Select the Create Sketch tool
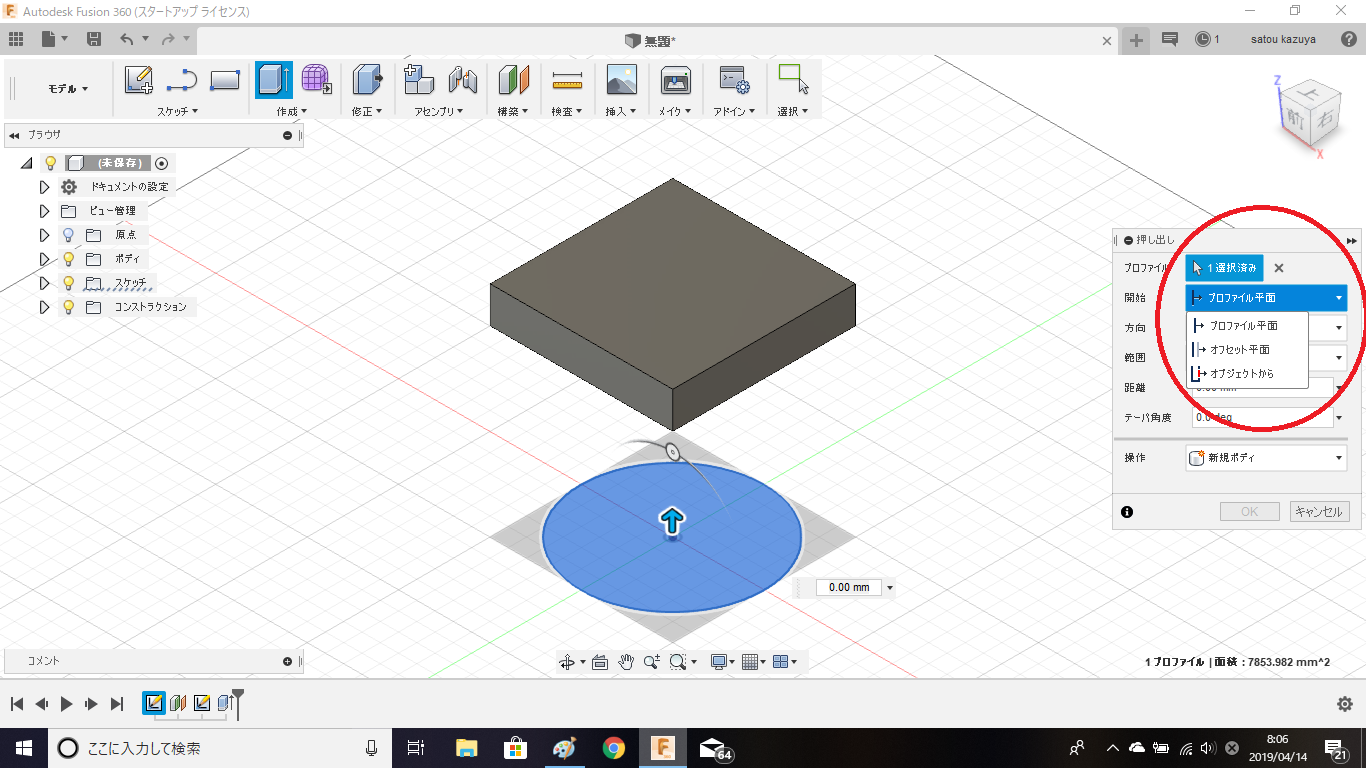The height and width of the screenshot is (768, 1366). [139, 80]
